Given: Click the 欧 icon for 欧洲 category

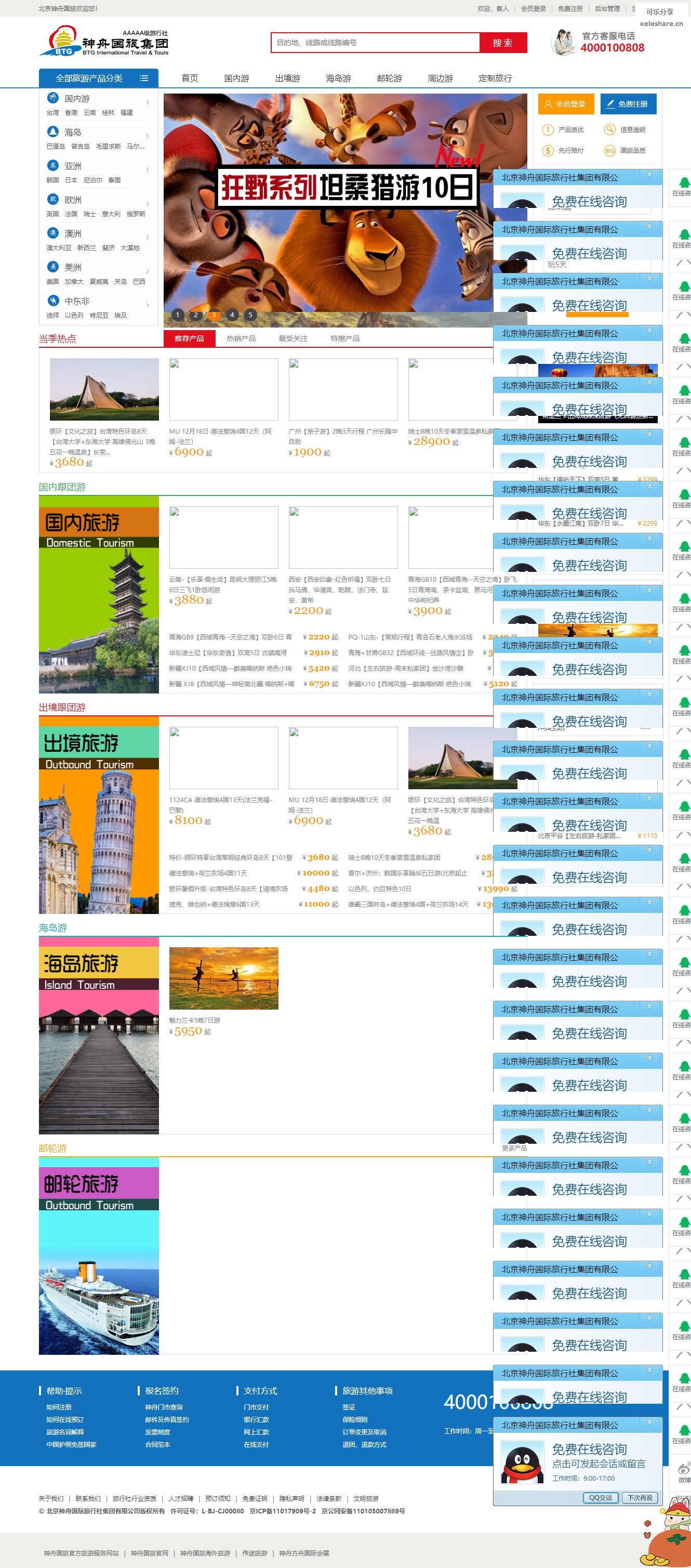Looking at the screenshot, I should pyautogui.click(x=53, y=199).
